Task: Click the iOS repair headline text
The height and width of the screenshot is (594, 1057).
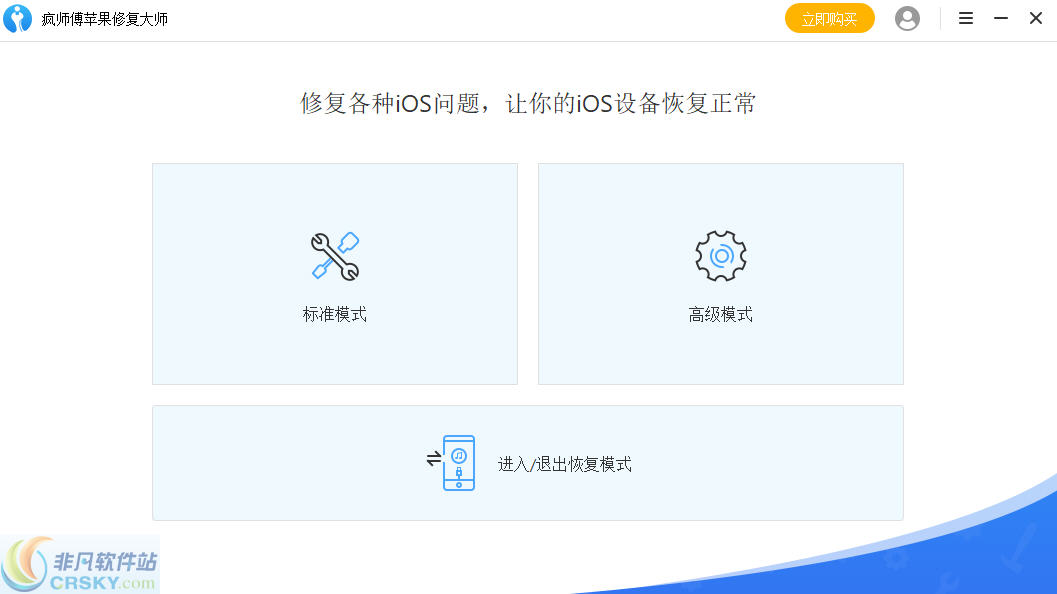Action: (x=527, y=103)
